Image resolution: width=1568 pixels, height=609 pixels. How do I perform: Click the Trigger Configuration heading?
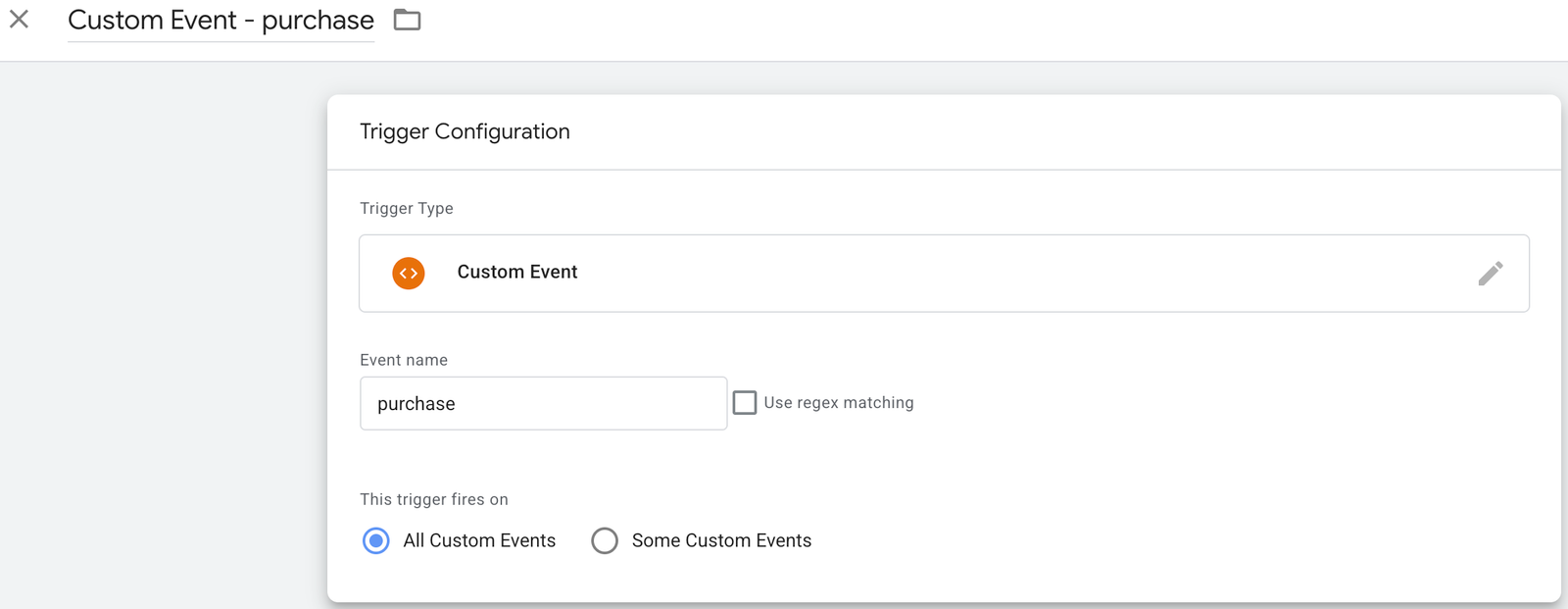(465, 131)
